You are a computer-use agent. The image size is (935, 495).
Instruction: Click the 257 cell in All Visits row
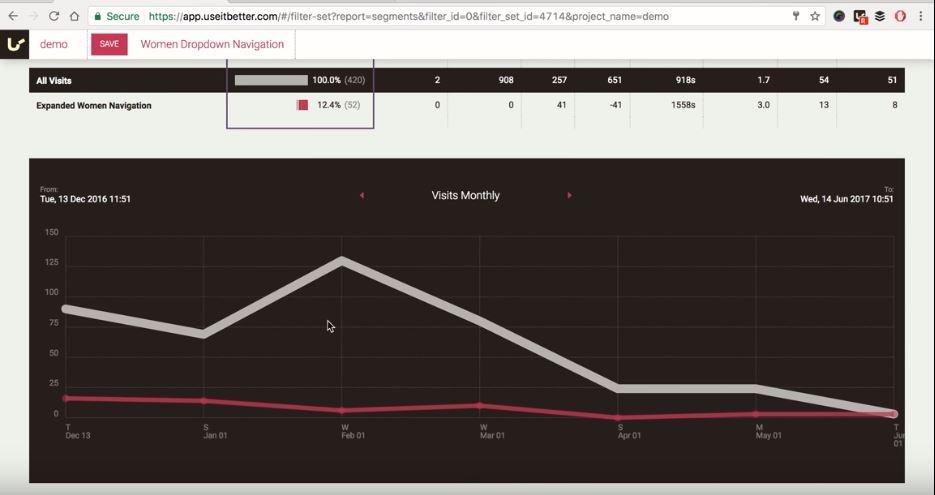point(559,80)
